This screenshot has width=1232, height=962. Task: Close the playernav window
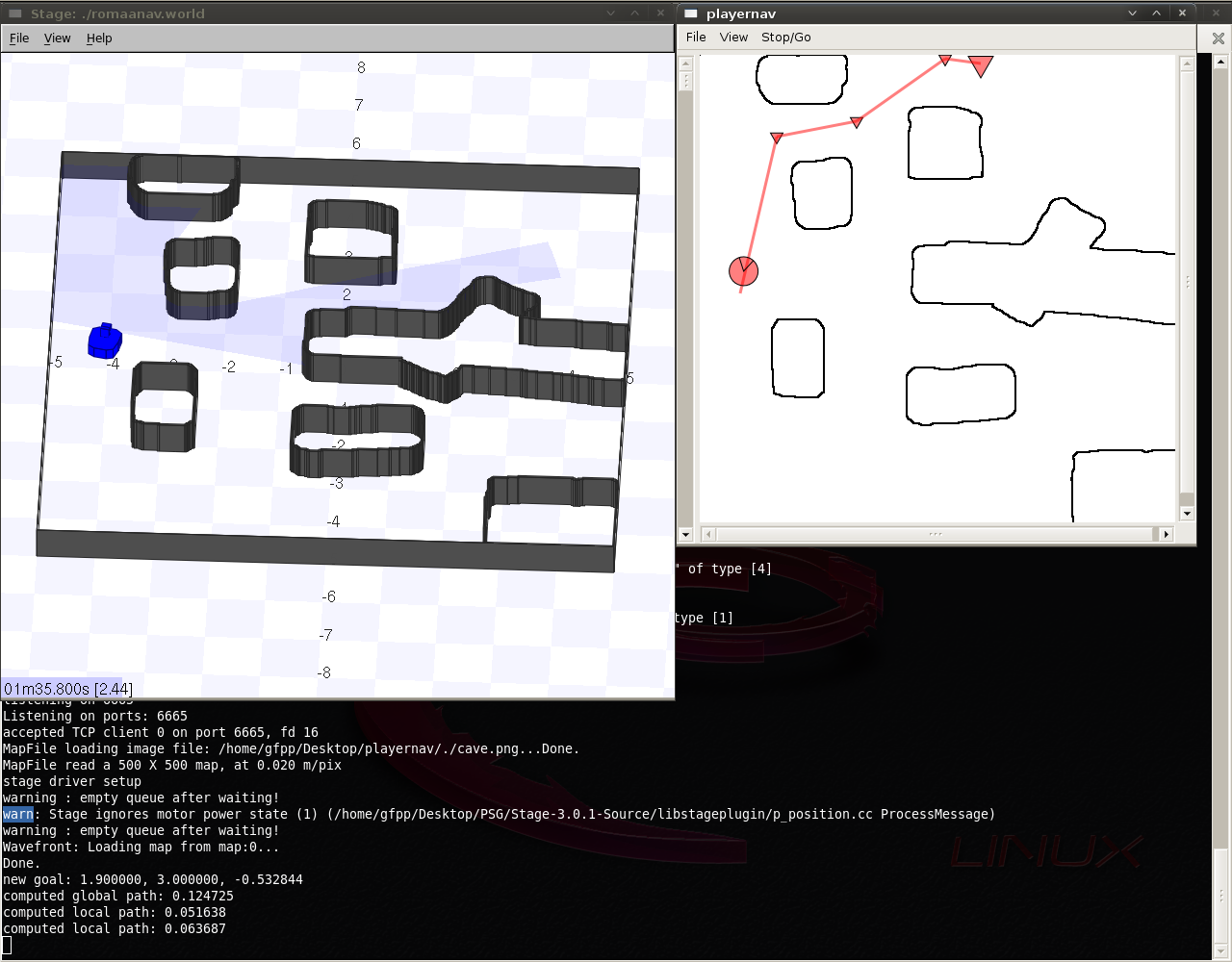[1182, 13]
